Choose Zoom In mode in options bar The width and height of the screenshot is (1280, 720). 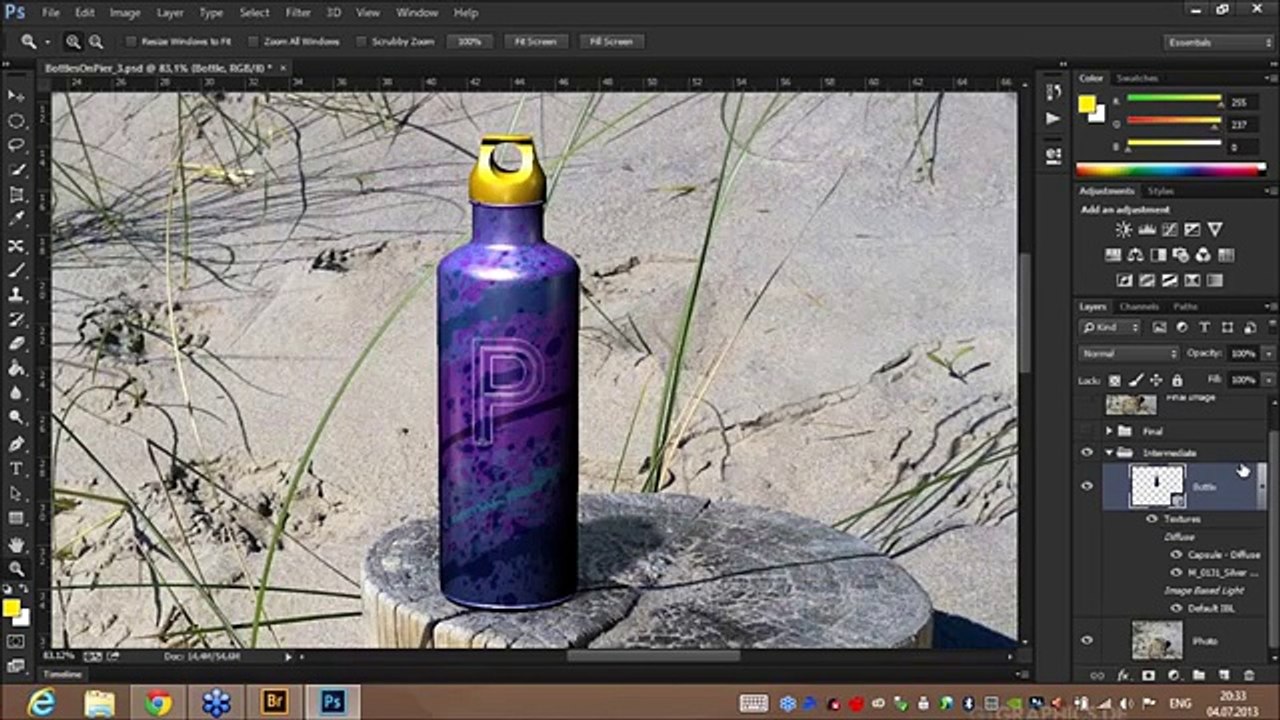point(73,42)
